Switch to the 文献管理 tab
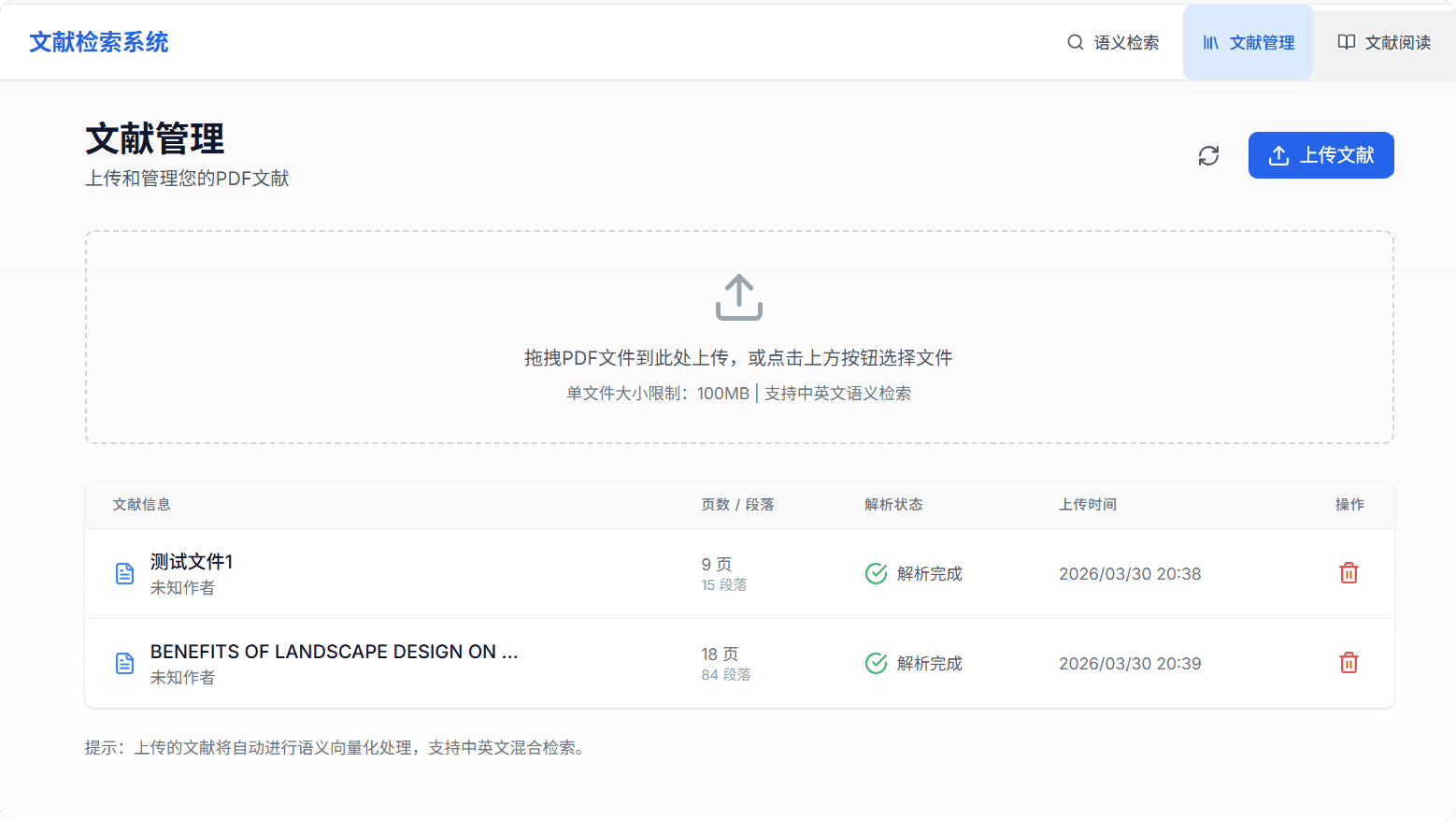The height and width of the screenshot is (820, 1456). click(x=1249, y=42)
